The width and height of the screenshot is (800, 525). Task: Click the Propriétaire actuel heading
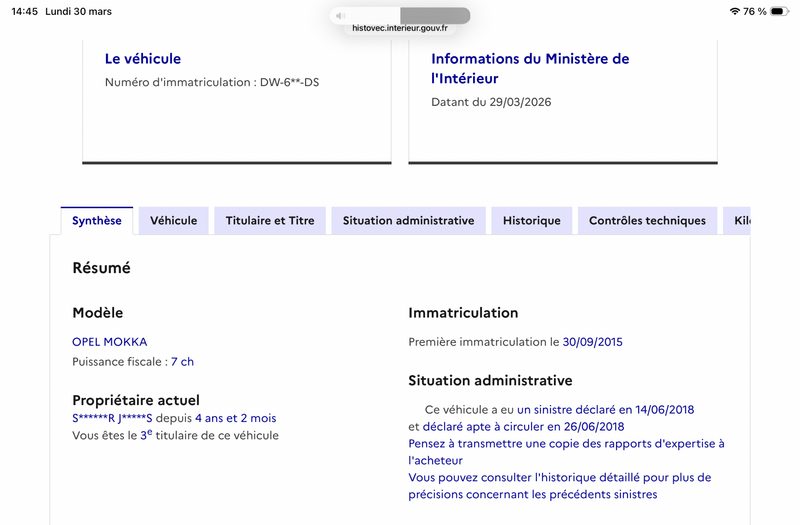coord(136,400)
